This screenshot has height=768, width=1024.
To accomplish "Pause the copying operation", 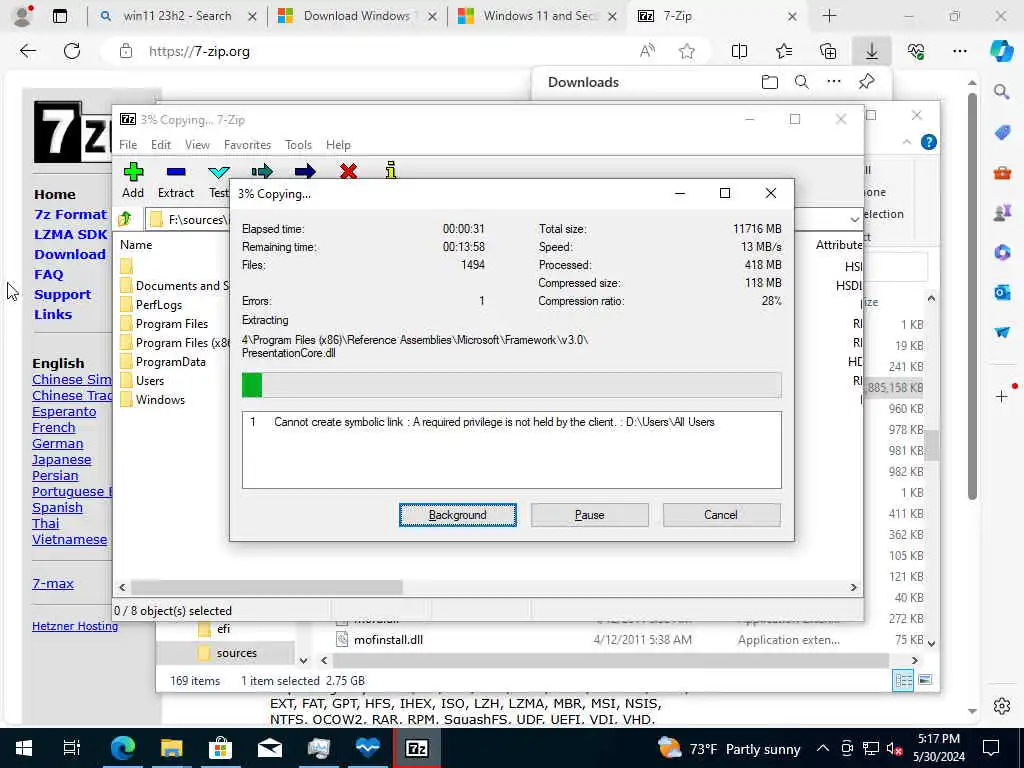I will point(590,515).
